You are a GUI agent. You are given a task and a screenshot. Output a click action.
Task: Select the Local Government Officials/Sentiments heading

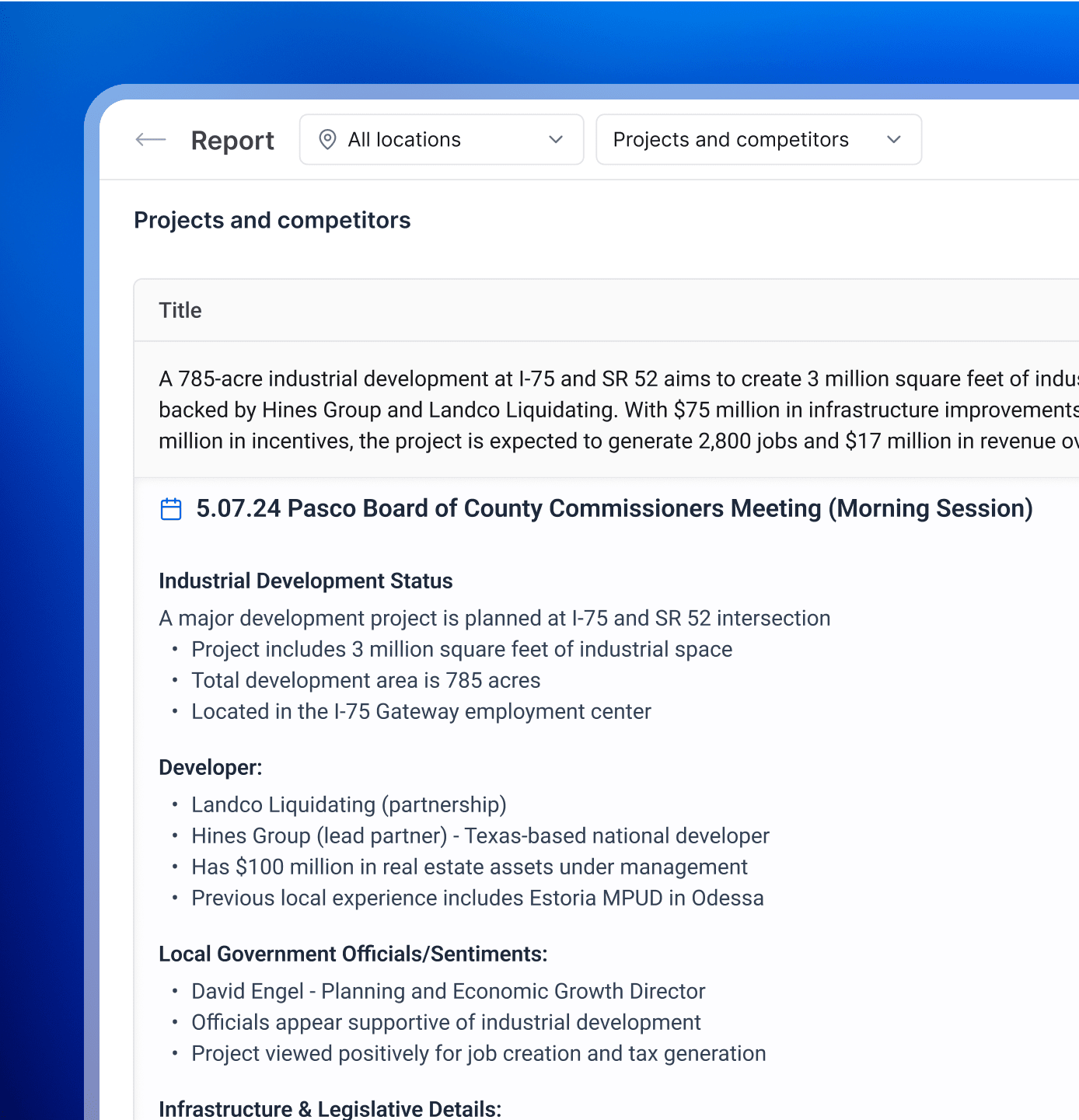353,954
